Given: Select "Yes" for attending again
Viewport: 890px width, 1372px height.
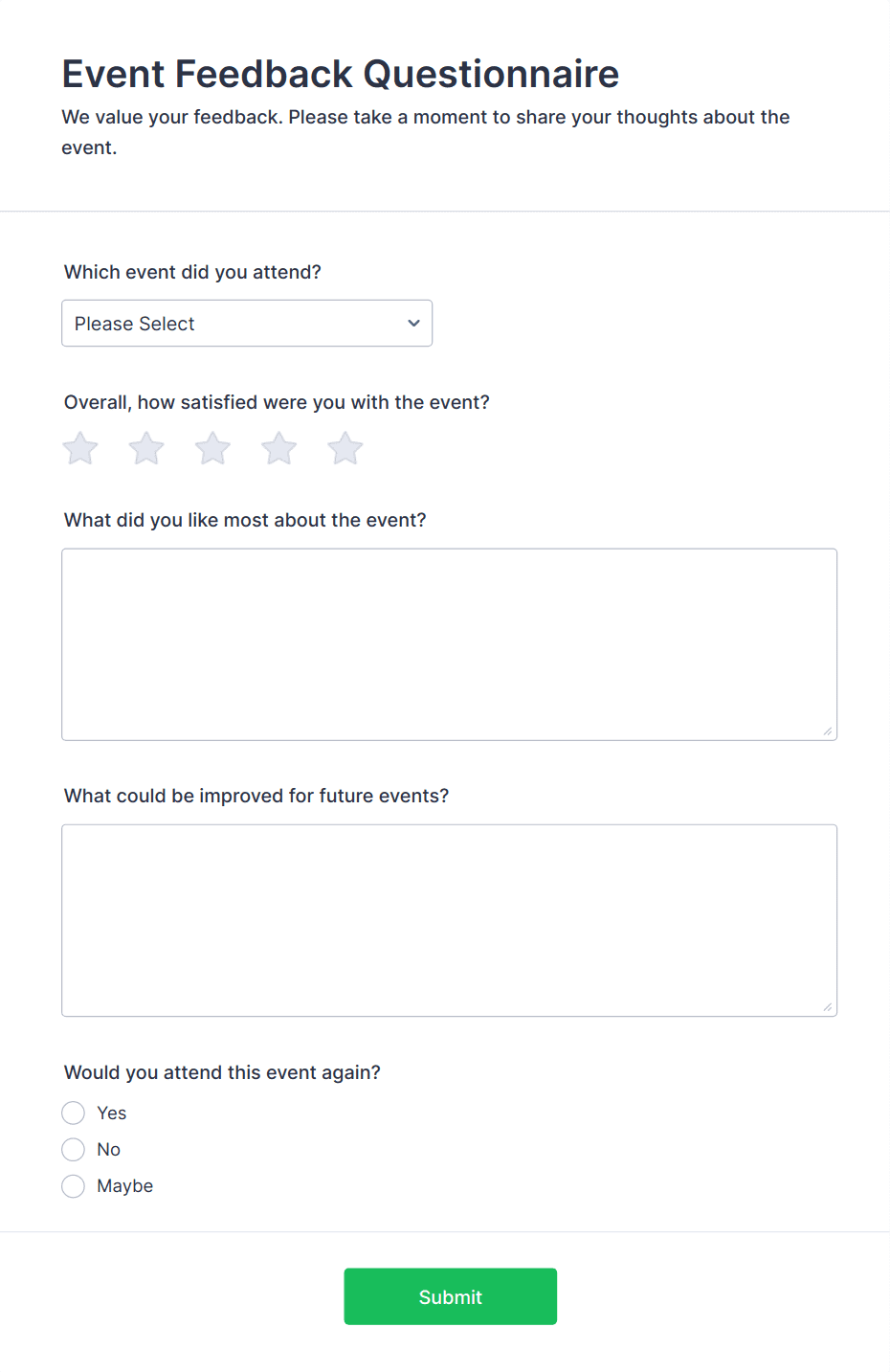Looking at the screenshot, I should 73,1113.
